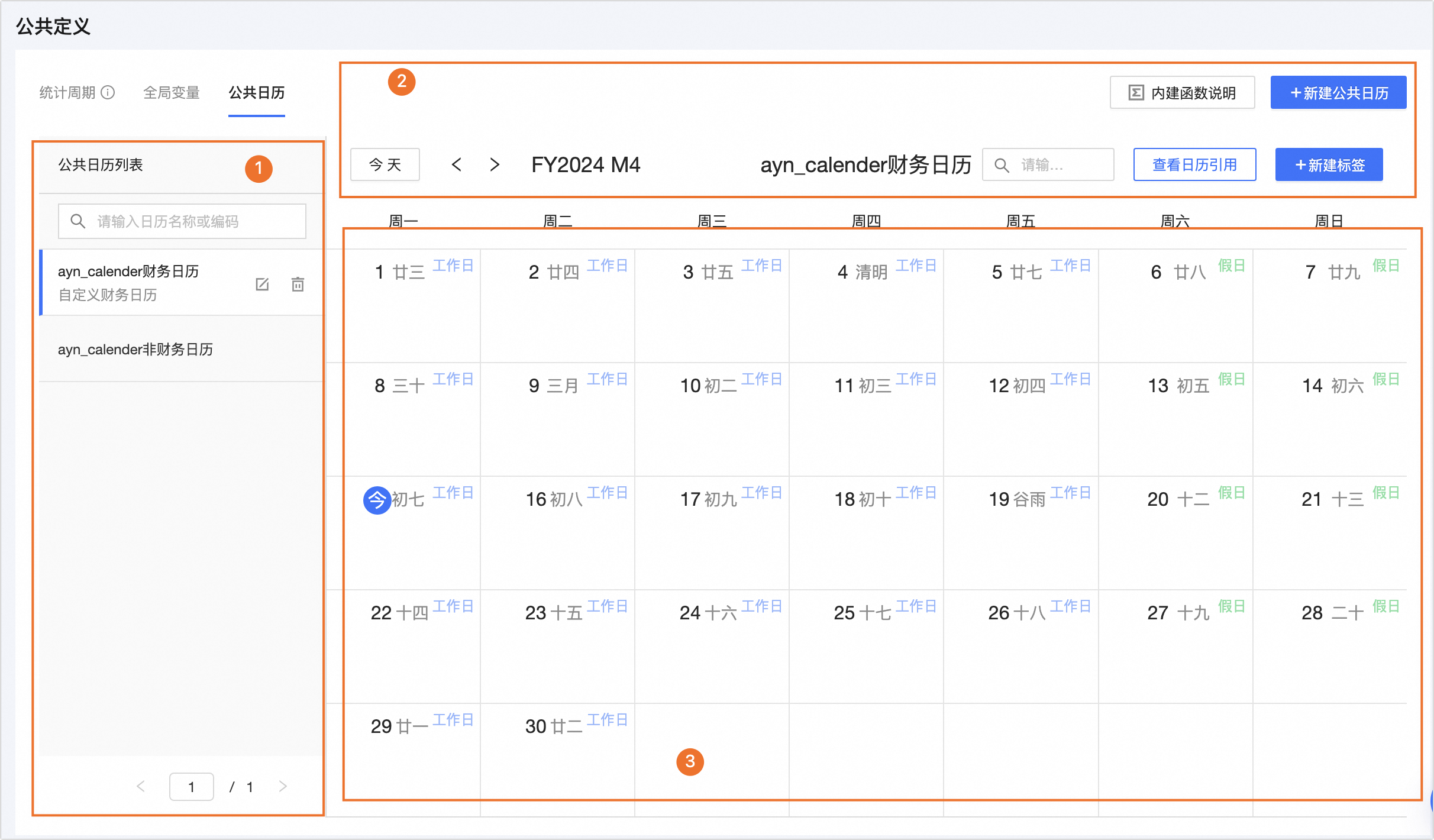Go to previous month with left arrow
The image size is (1434, 840).
pos(456,164)
